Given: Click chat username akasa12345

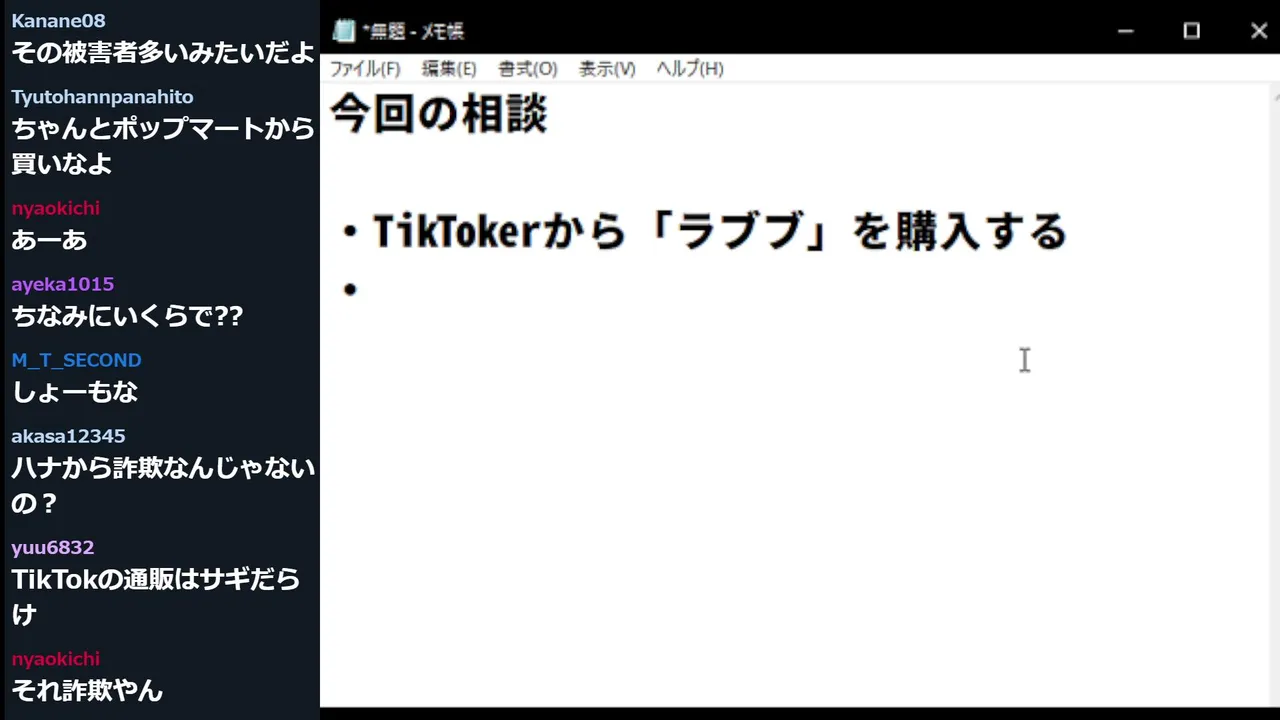Looking at the screenshot, I should 68,436.
